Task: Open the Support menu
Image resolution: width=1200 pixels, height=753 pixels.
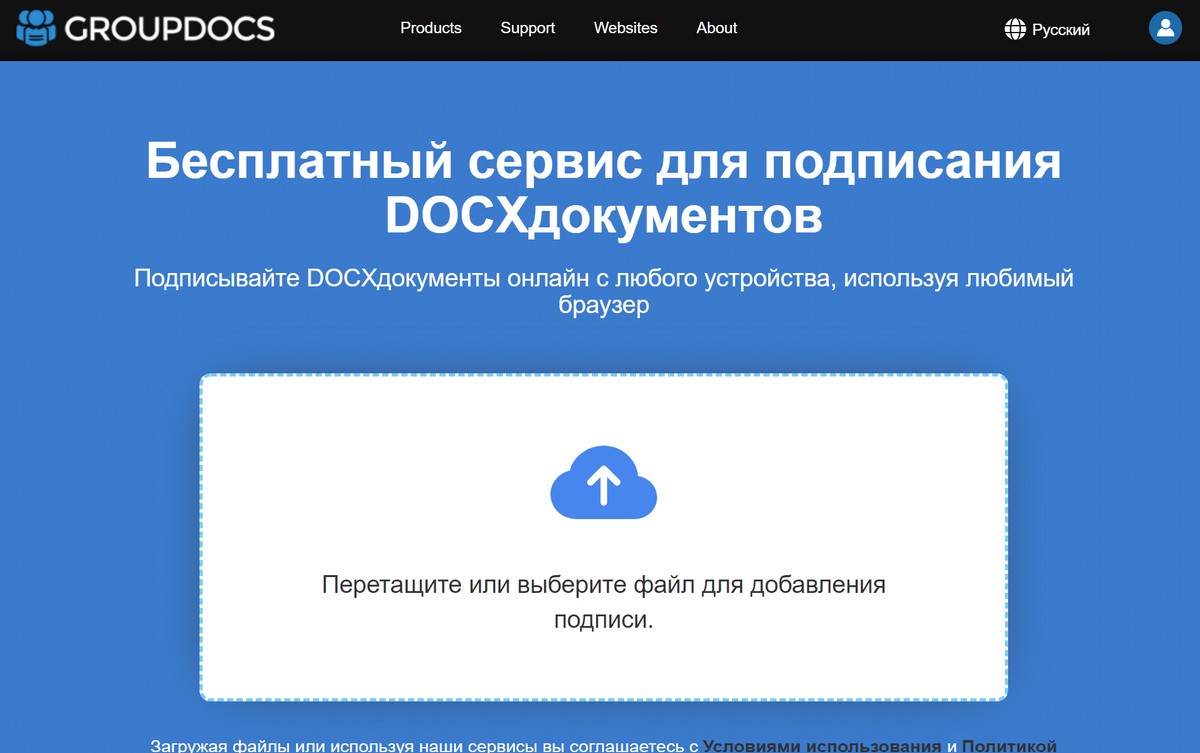Action: (x=527, y=28)
